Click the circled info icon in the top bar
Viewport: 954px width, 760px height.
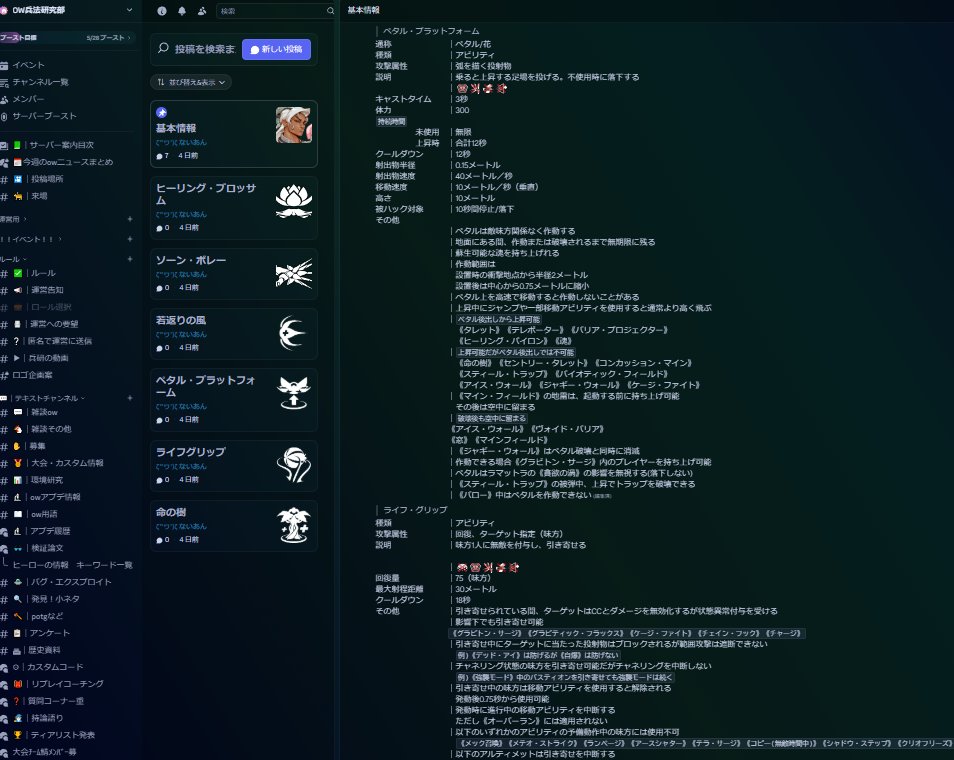tap(162, 11)
